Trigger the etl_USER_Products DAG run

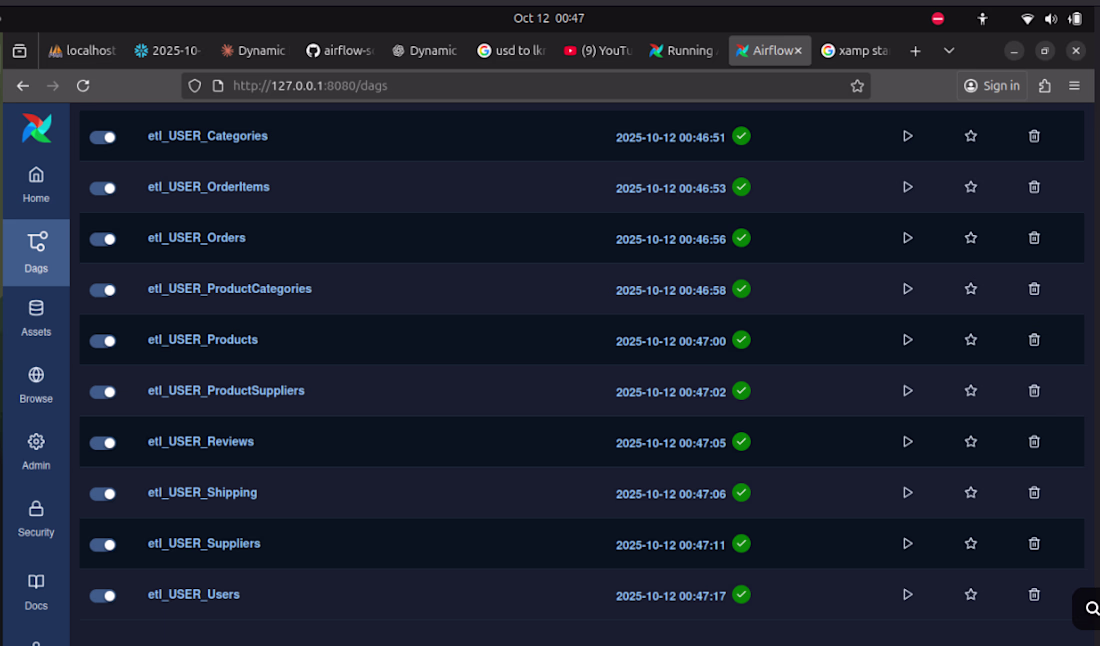[x=907, y=339]
